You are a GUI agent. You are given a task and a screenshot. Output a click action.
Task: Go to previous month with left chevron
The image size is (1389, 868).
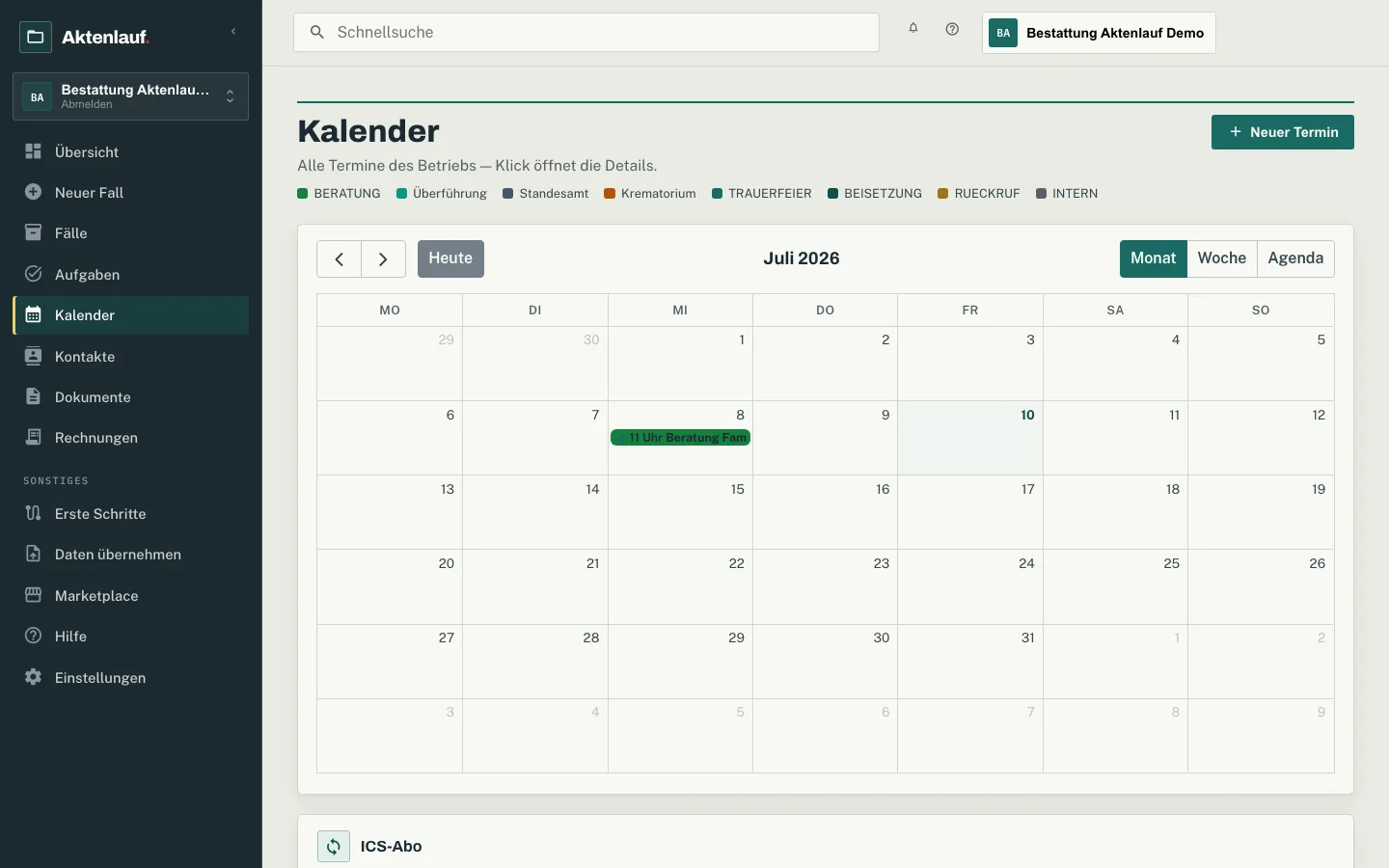(340, 258)
